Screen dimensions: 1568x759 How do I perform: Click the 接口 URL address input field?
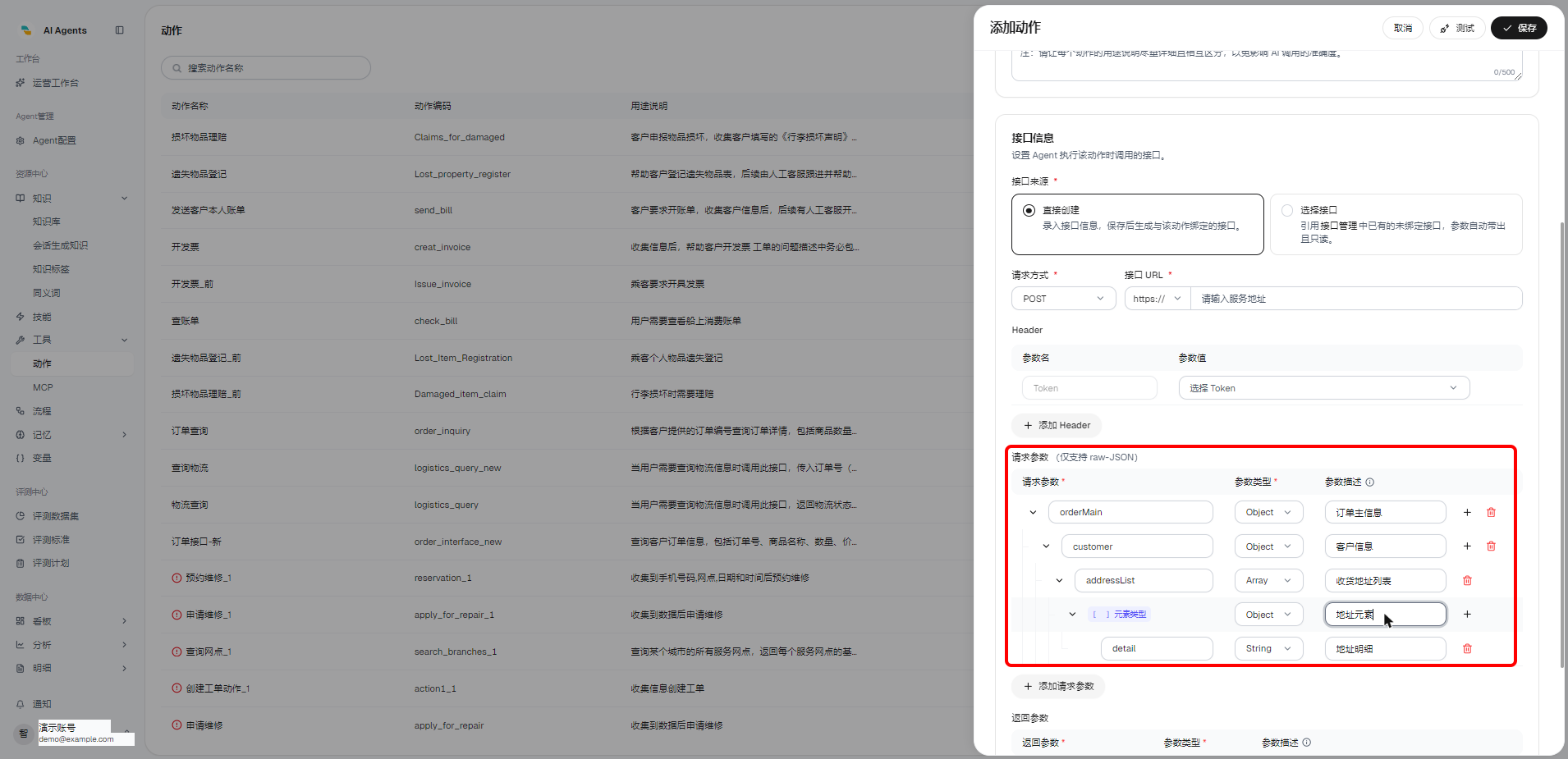[1356, 298]
